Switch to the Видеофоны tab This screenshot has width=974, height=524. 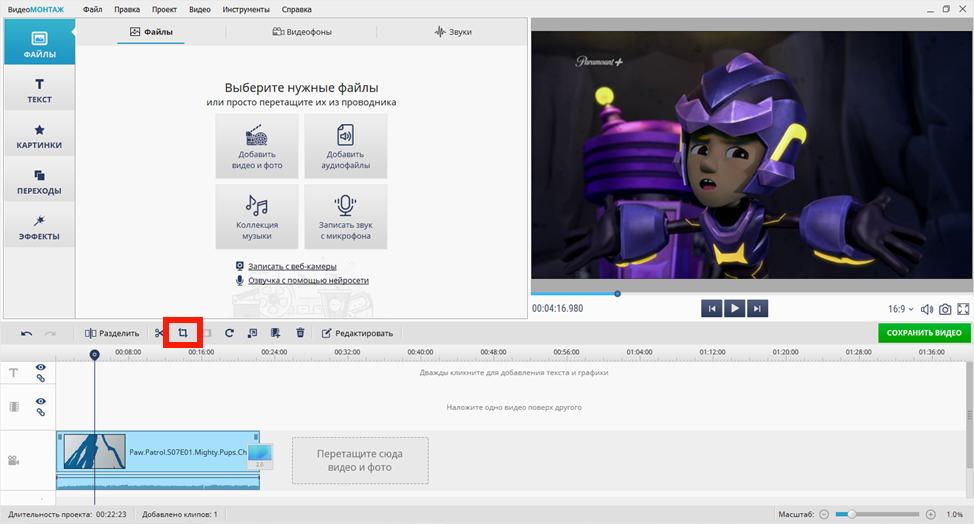(x=302, y=32)
